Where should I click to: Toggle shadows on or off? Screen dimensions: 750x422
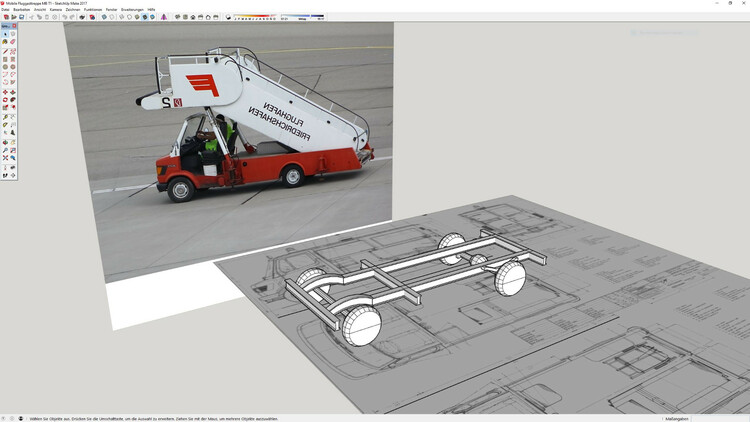(229, 17)
